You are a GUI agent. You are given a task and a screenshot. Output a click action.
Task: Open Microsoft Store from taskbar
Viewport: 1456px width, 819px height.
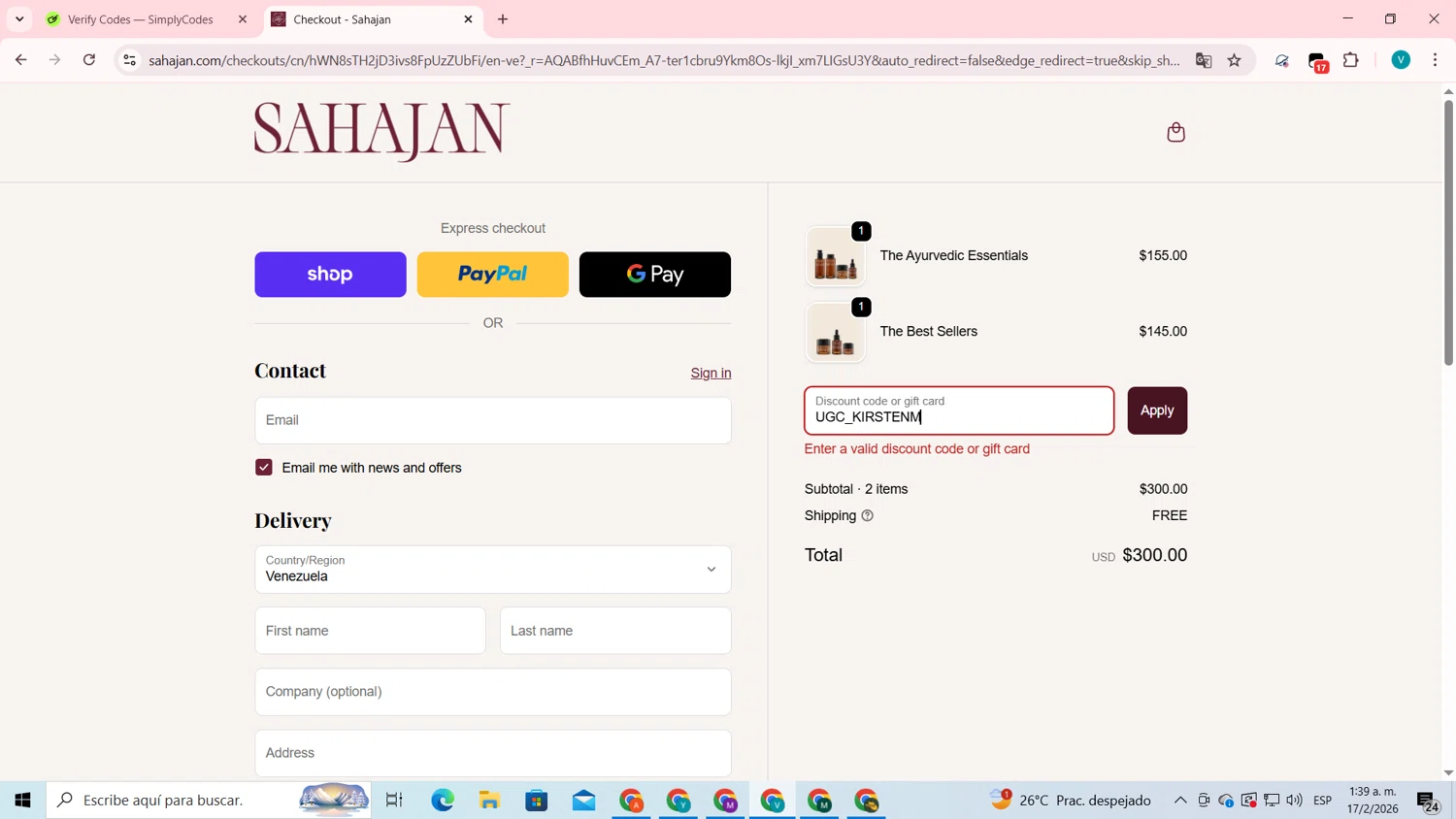(537, 801)
